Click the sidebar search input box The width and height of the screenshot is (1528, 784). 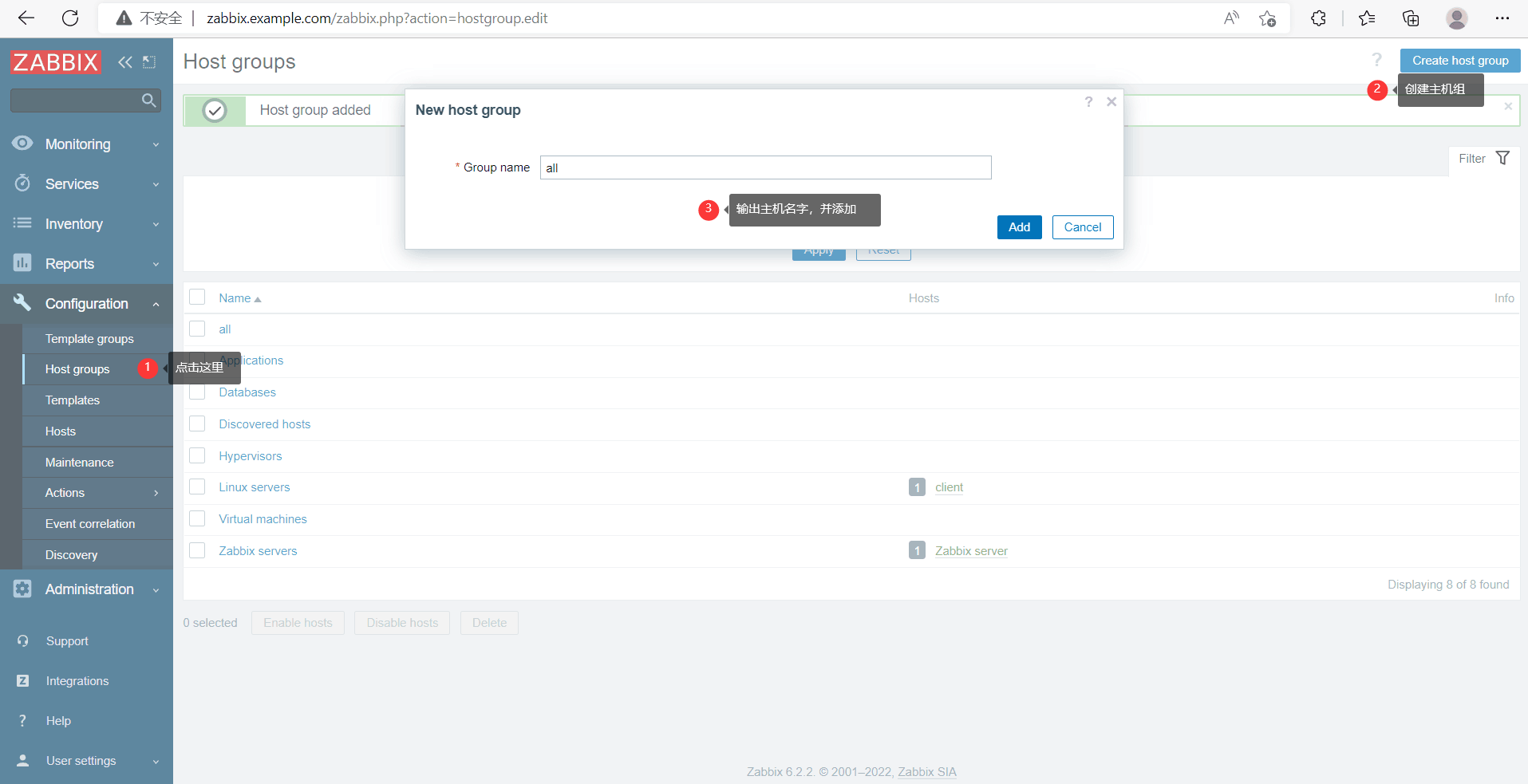coord(85,100)
